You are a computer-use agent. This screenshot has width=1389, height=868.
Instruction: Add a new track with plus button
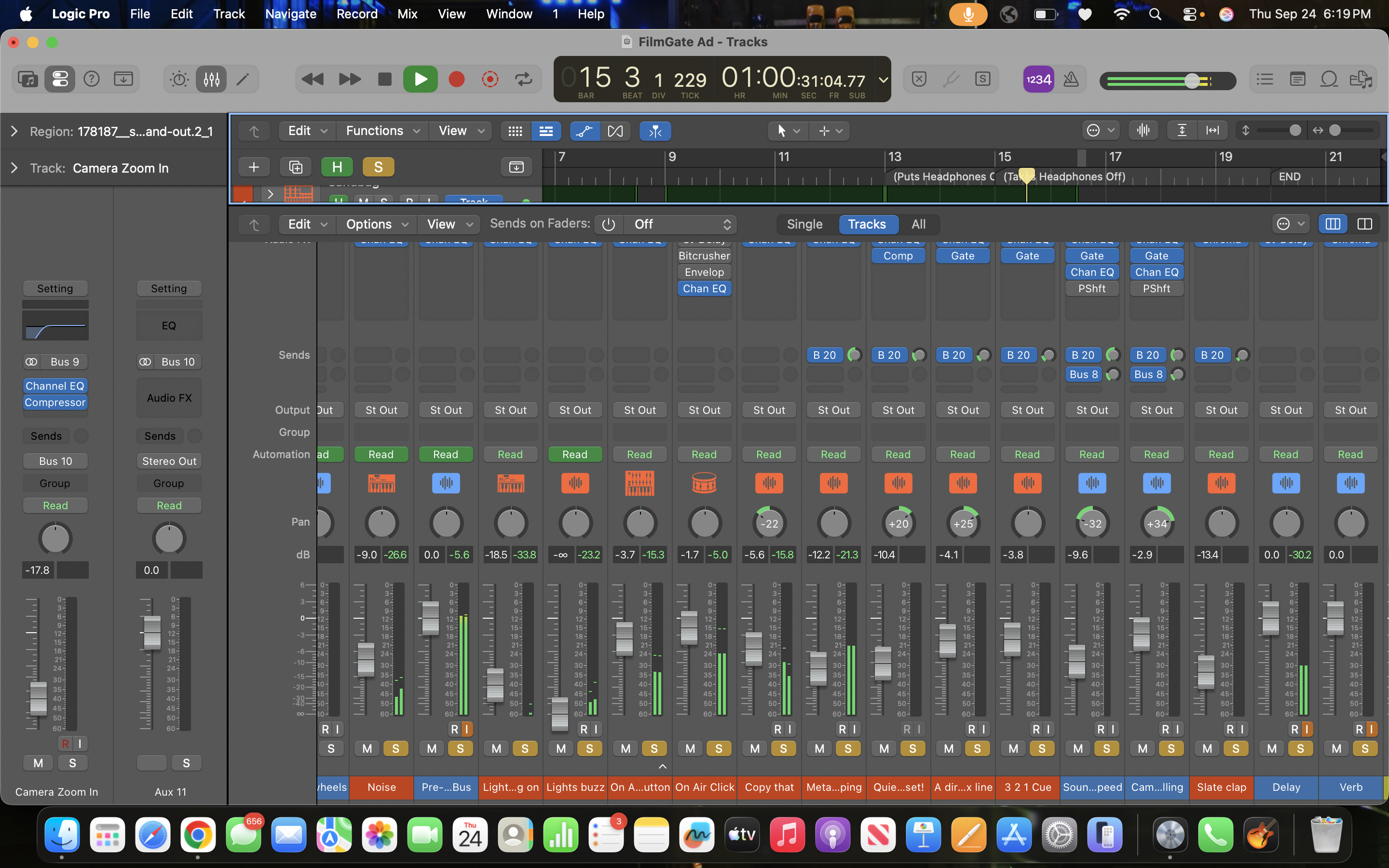click(x=254, y=167)
